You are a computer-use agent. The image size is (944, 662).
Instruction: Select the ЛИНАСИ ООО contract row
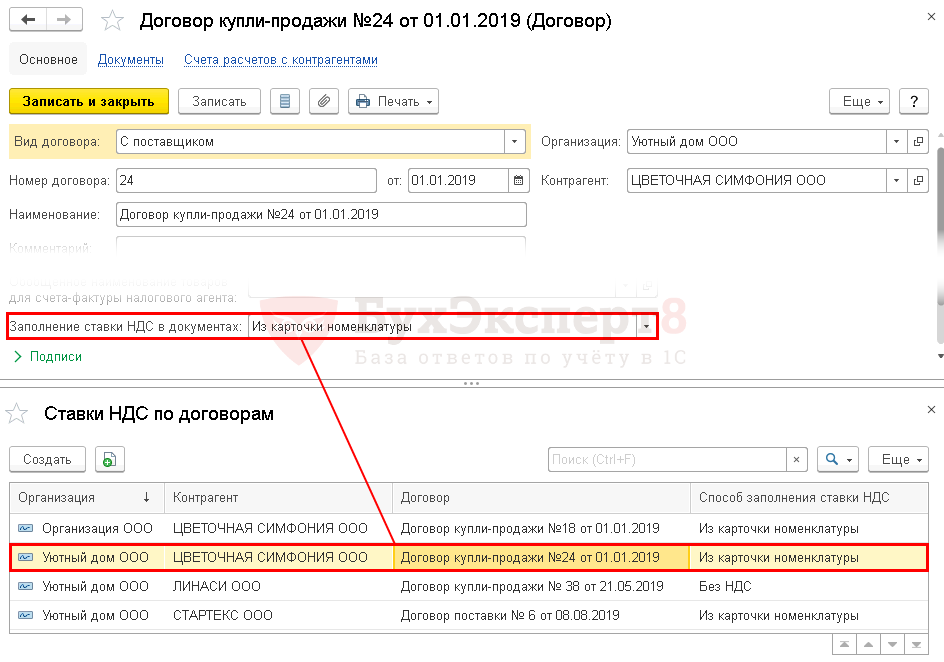pyautogui.click(x=400, y=586)
